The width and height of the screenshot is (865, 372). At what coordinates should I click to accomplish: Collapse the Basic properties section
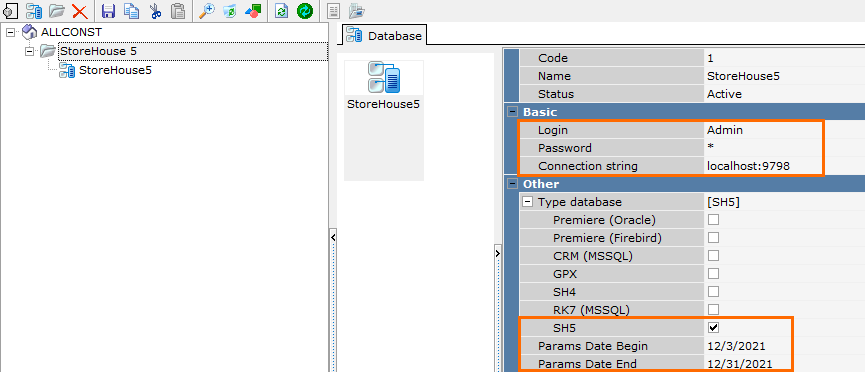512,112
